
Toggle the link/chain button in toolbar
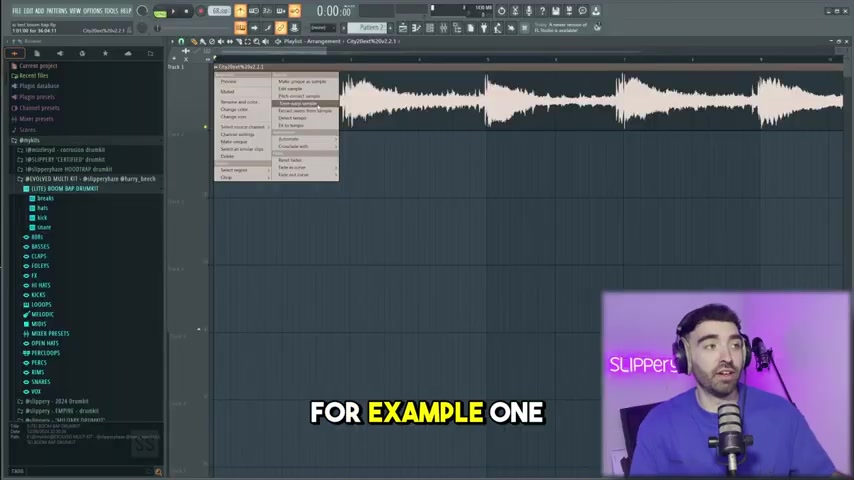tap(281, 28)
